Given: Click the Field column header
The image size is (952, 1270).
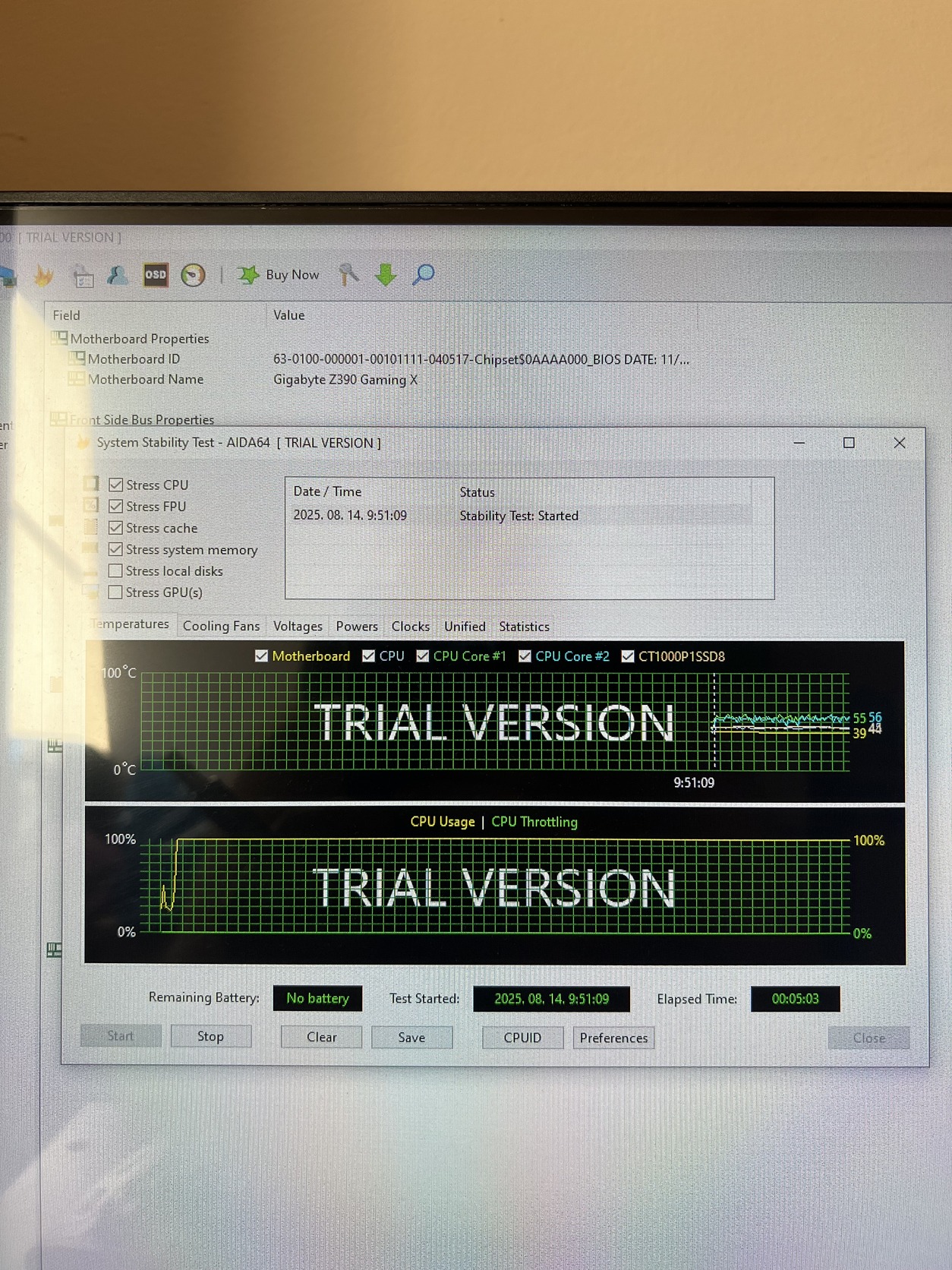Looking at the screenshot, I should click(156, 314).
